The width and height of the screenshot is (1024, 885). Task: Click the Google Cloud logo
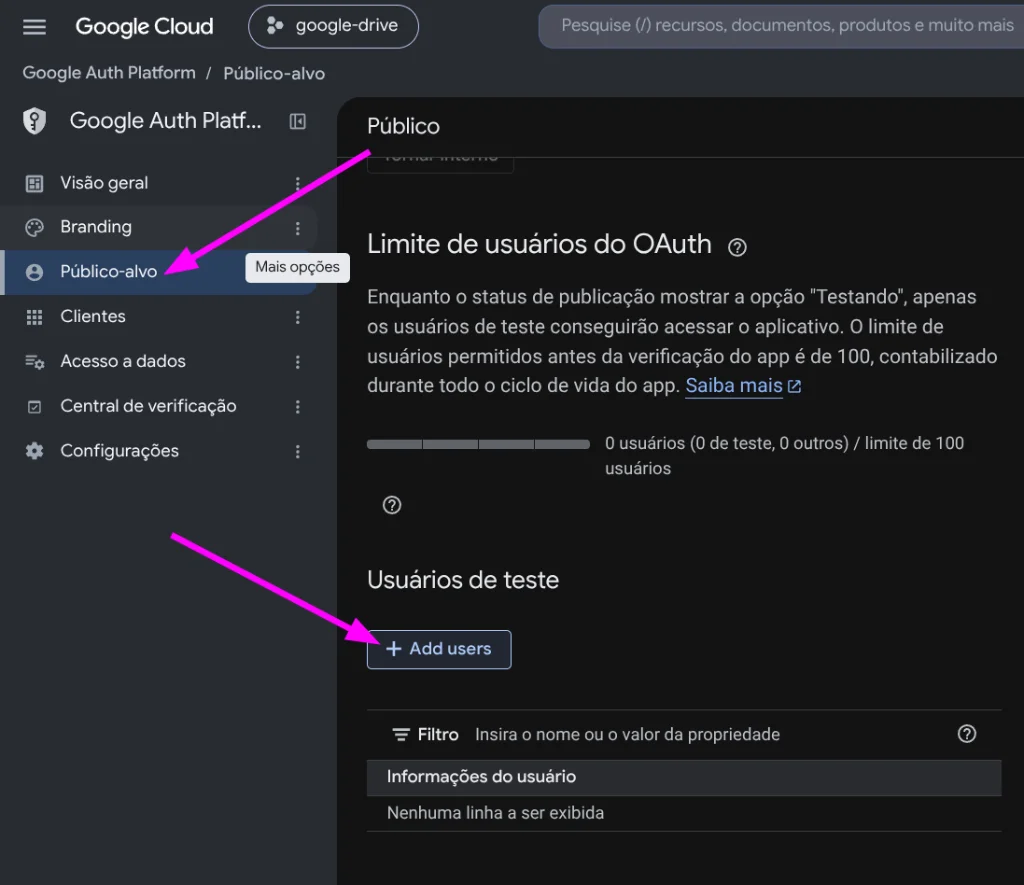point(144,27)
